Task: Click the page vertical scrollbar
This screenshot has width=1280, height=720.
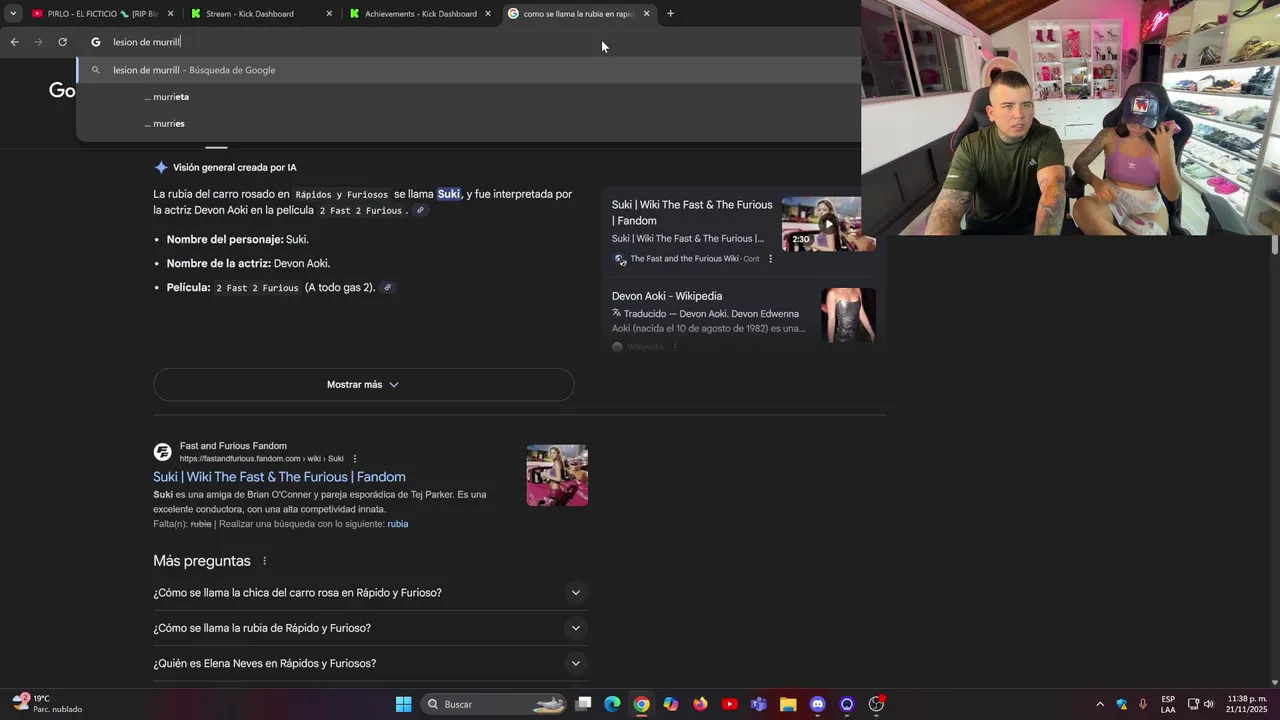Action: click(1274, 244)
